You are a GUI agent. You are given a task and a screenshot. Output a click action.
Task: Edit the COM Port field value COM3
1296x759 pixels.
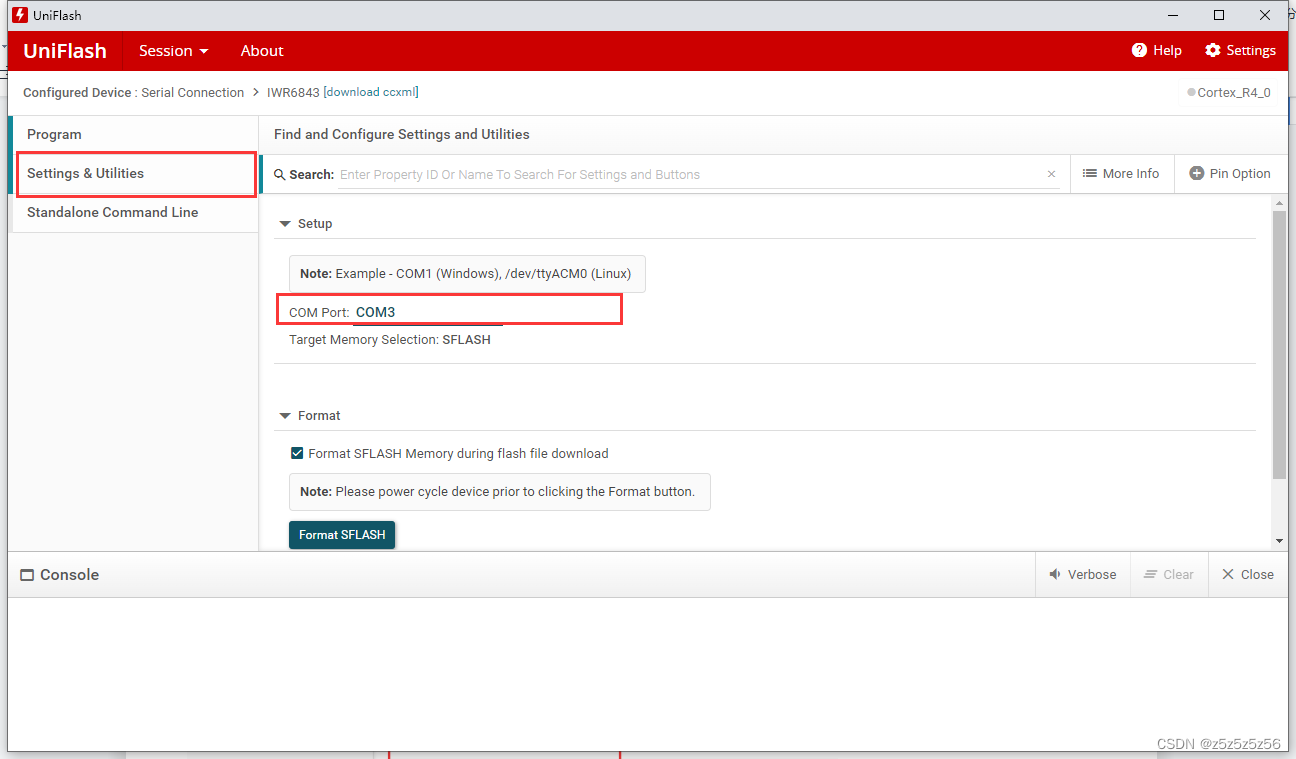pos(428,312)
